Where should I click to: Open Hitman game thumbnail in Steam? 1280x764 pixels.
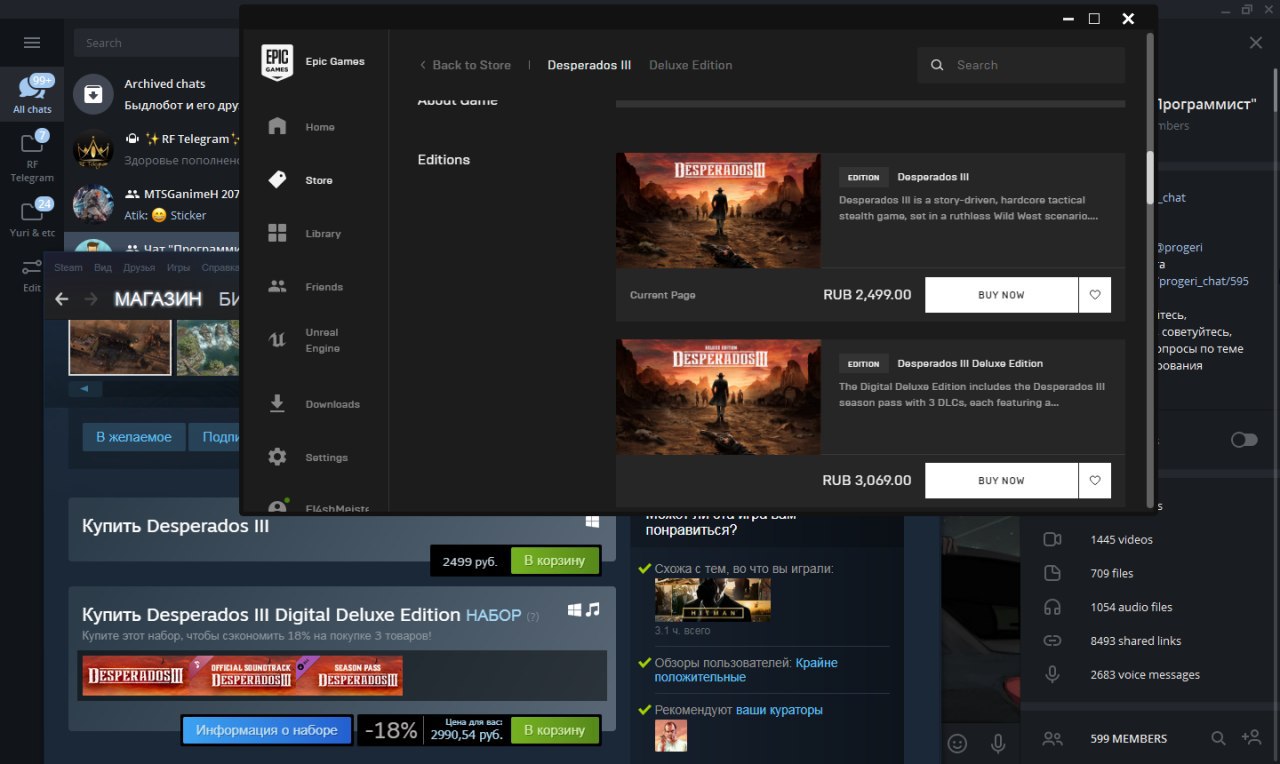[x=713, y=600]
